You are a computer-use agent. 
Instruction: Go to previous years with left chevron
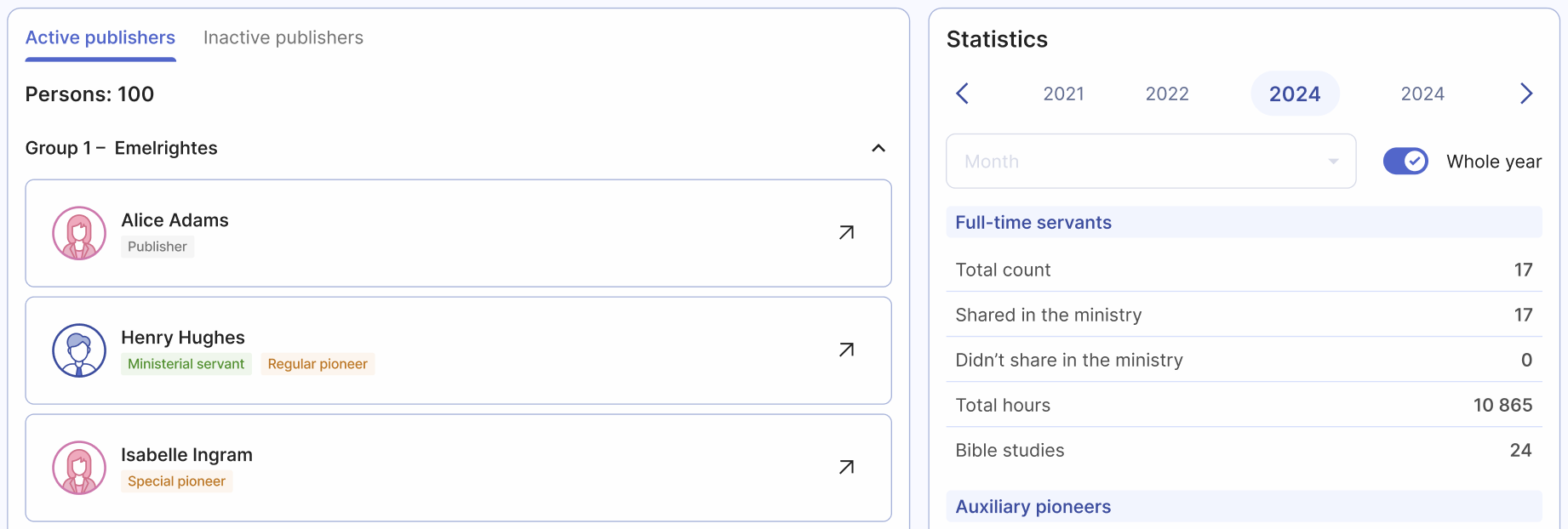click(x=963, y=94)
